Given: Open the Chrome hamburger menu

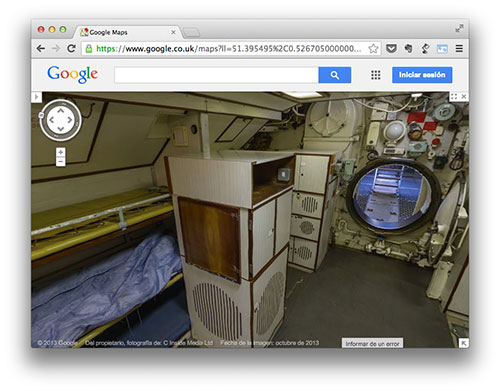Looking at the screenshot, I should pos(459,49).
